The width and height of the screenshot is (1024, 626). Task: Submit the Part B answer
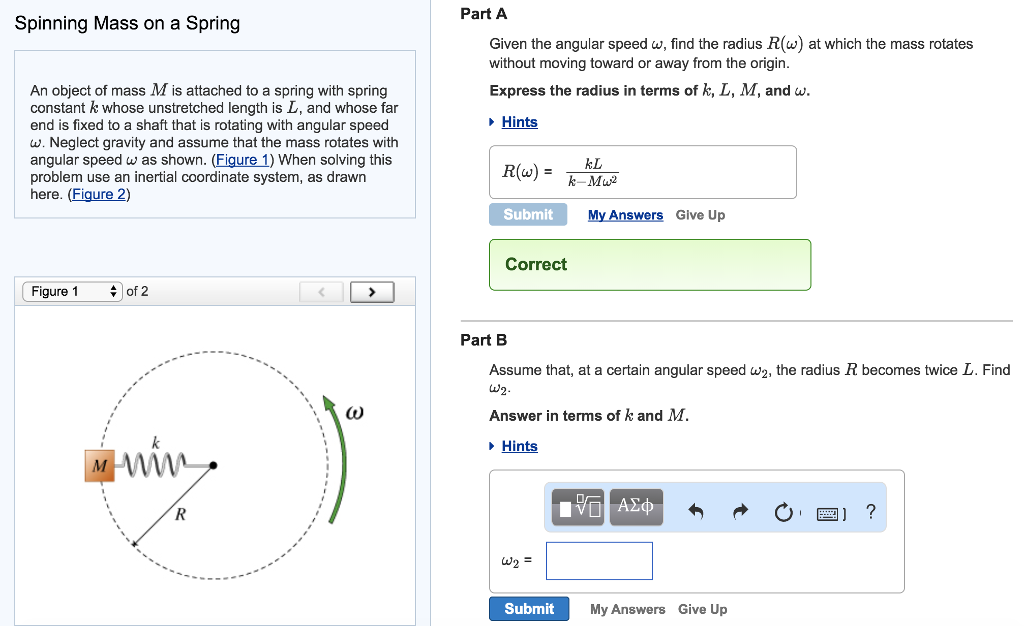pyautogui.click(x=528, y=608)
